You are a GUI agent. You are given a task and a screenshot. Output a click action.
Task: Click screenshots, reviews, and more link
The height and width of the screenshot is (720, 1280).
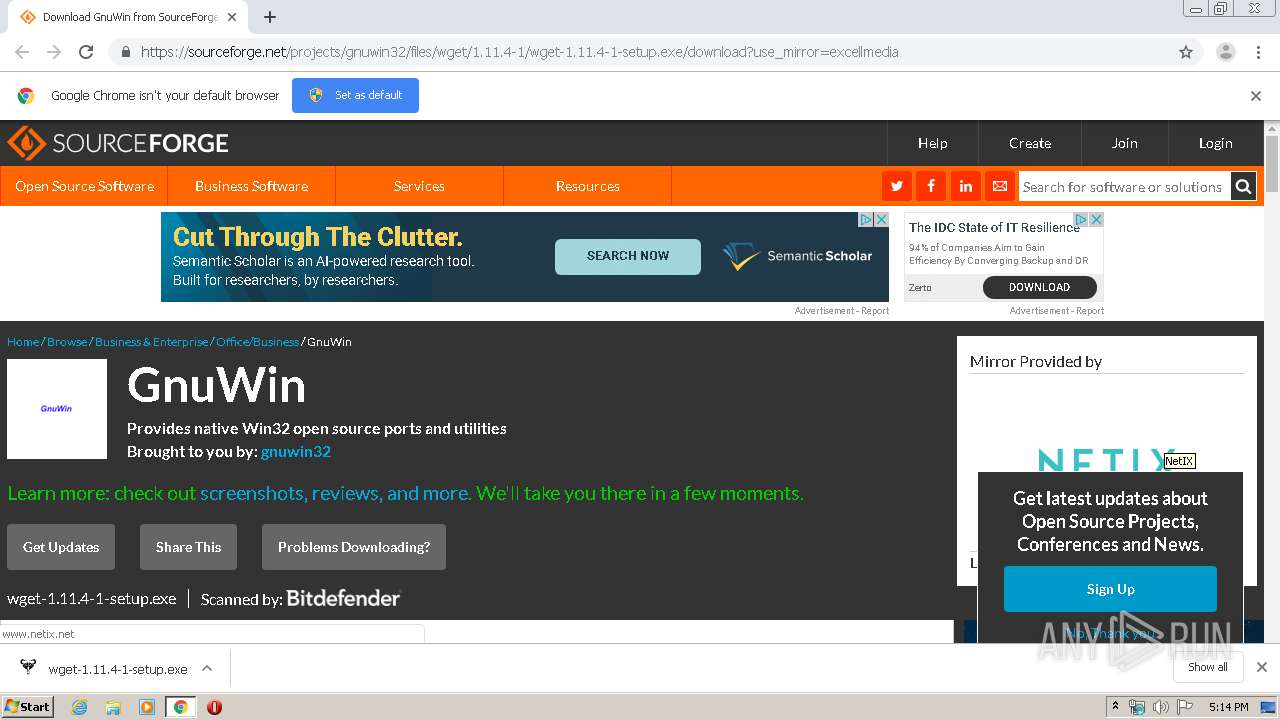(x=335, y=493)
